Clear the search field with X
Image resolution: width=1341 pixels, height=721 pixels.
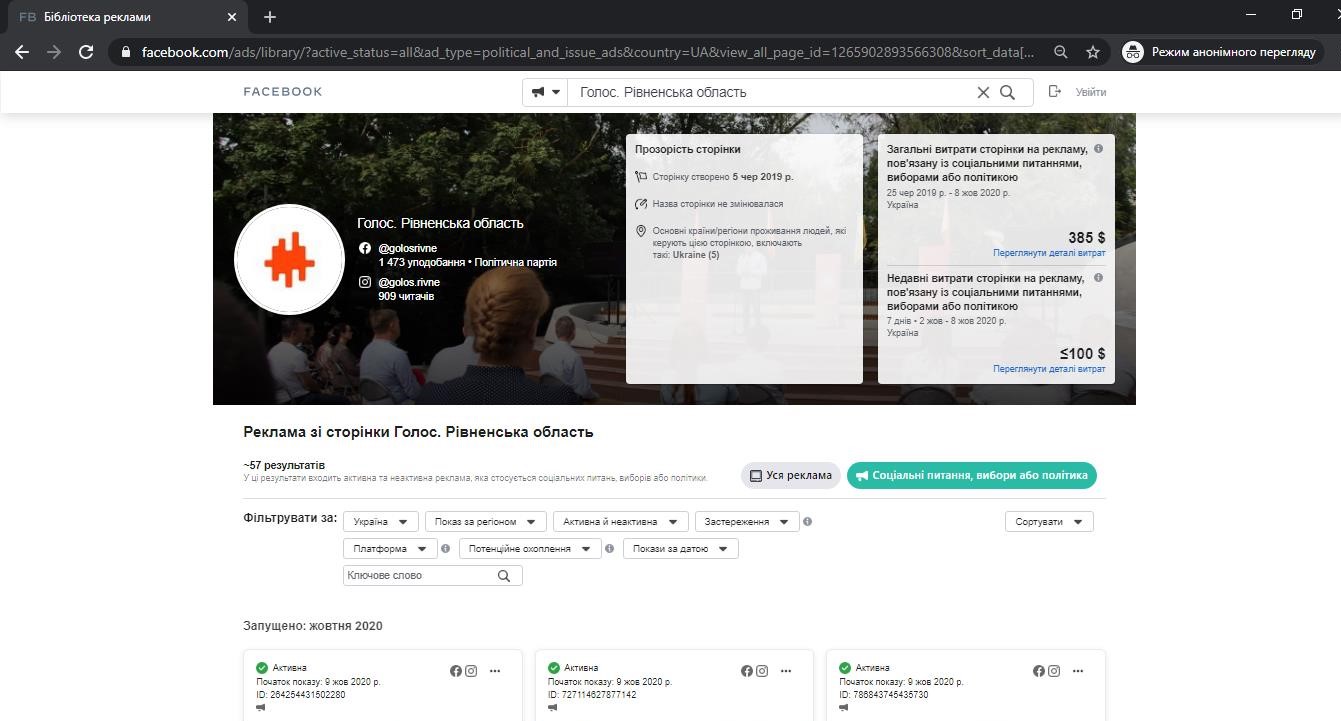(x=983, y=92)
